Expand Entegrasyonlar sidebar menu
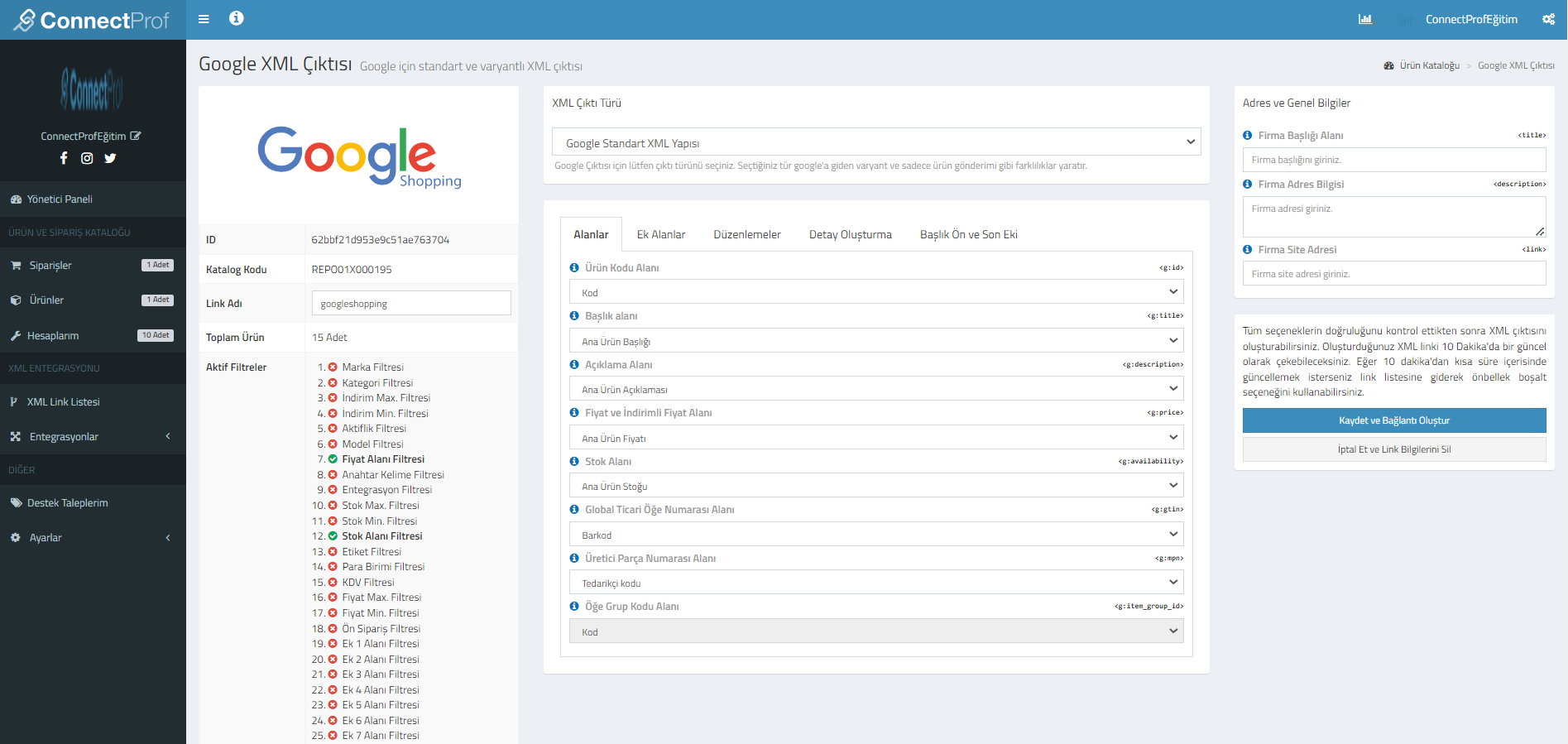Viewport: 1568px width, 744px height. tap(93, 436)
